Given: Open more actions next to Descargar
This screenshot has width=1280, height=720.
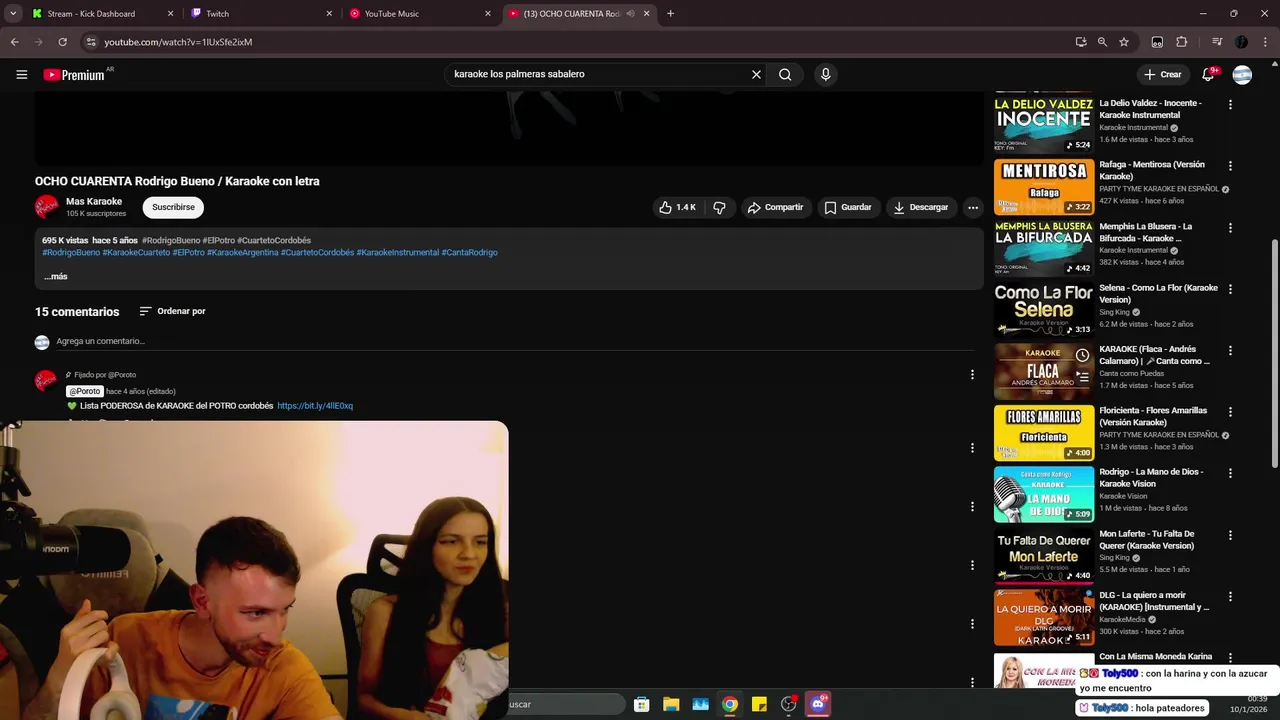Looking at the screenshot, I should click(972, 207).
